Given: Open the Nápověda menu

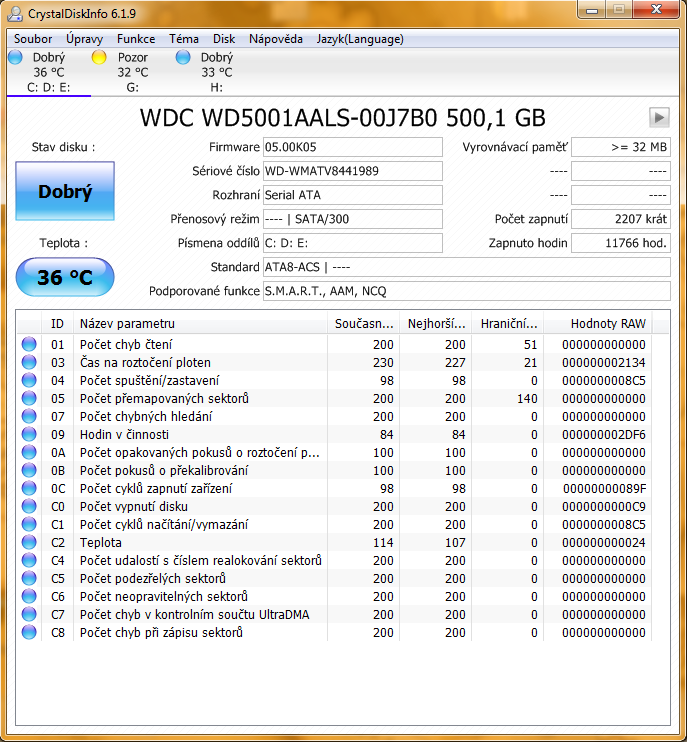Looking at the screenshot, I should point(276,39).
